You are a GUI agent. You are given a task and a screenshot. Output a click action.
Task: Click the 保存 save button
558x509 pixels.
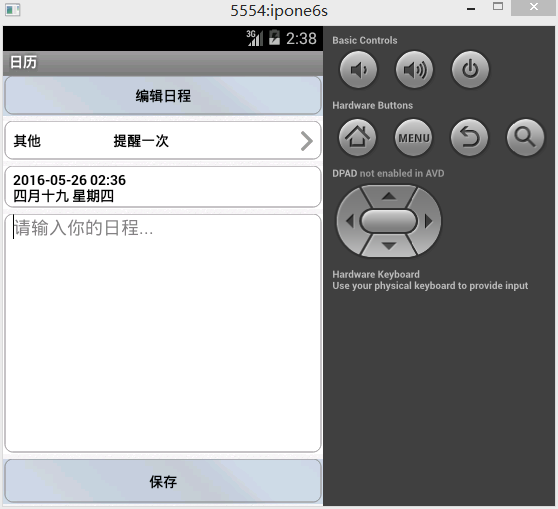[163, 481]
